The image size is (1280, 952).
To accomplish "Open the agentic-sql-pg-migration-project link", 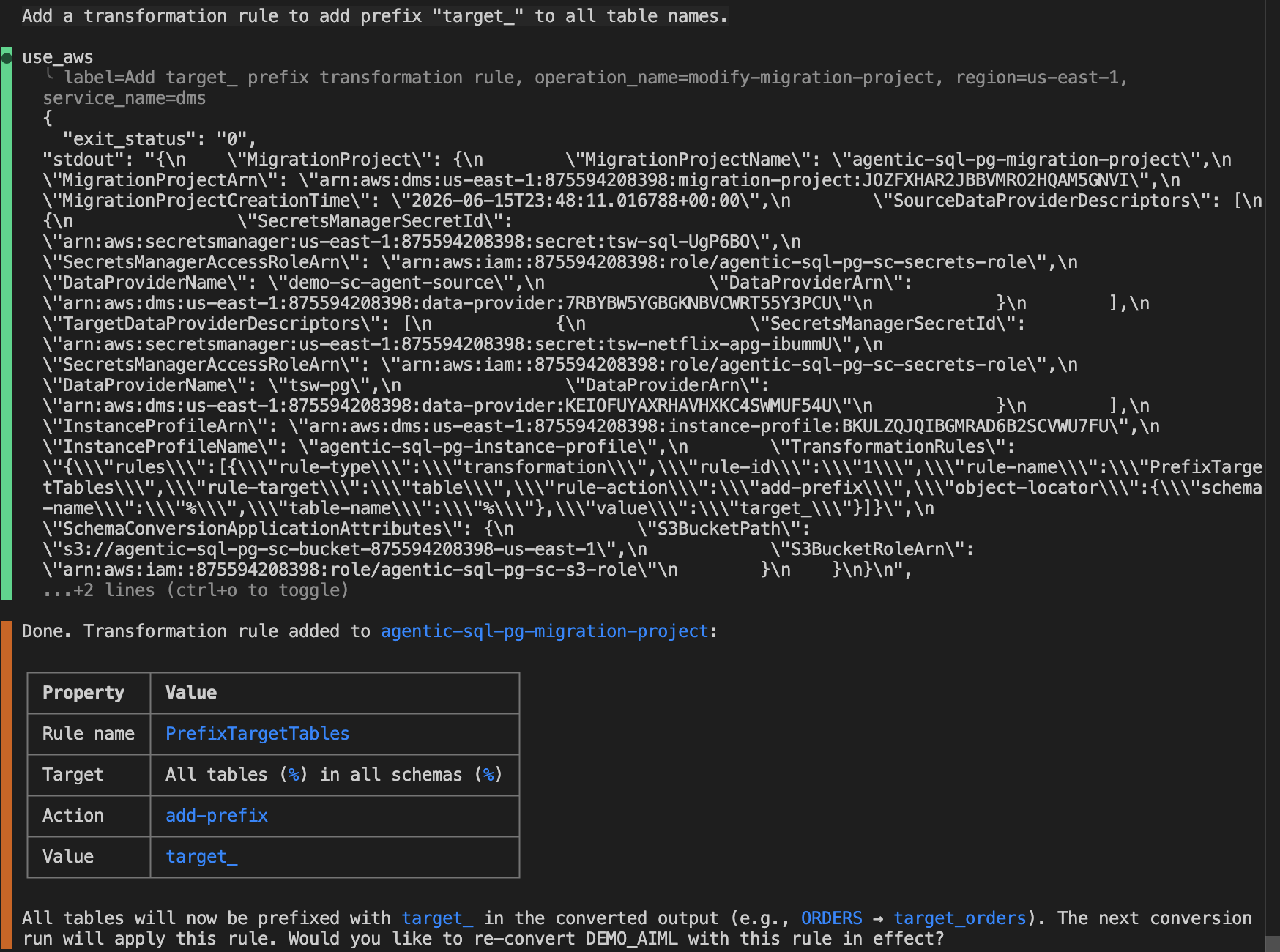I will pyautogui.click(x=545, y=631).
